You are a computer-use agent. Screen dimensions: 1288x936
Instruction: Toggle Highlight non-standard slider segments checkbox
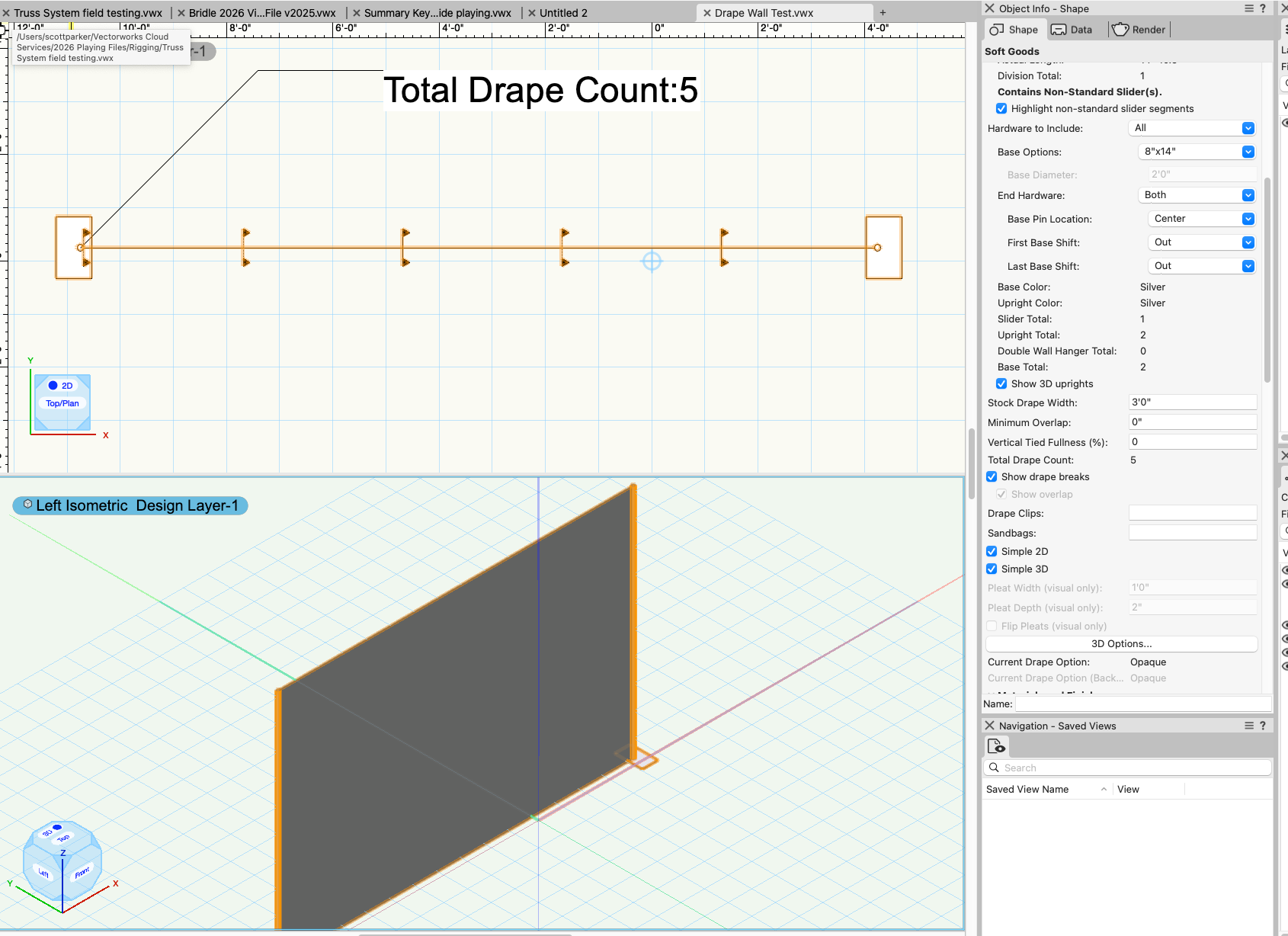click(1001, 109)
